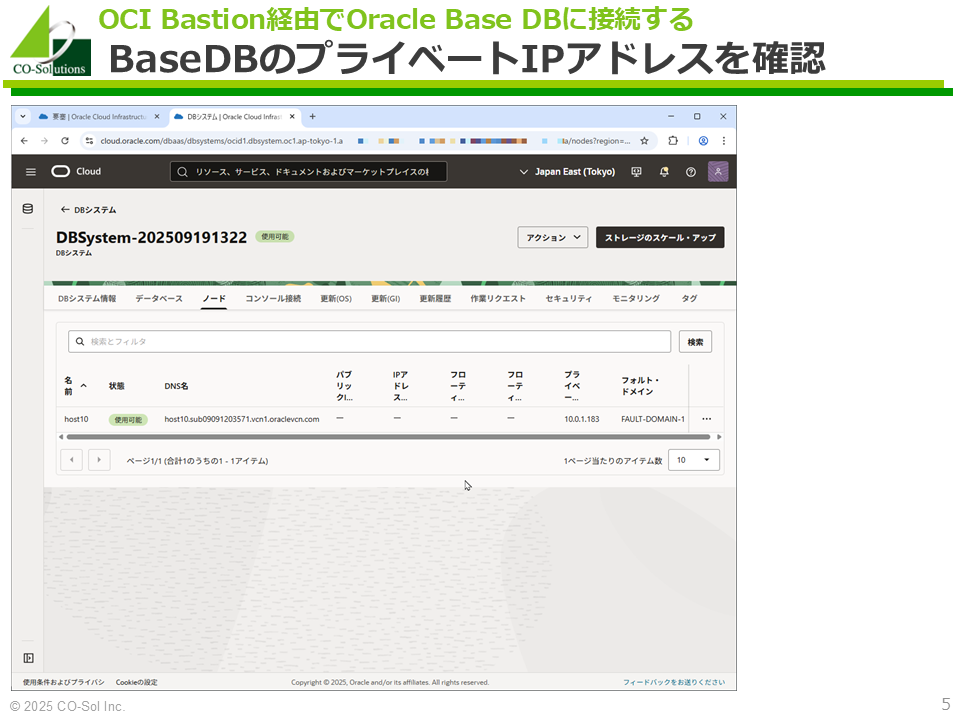Click the browser address bar URL
This screenshot has height=720, width=960.
pos(364,141)
